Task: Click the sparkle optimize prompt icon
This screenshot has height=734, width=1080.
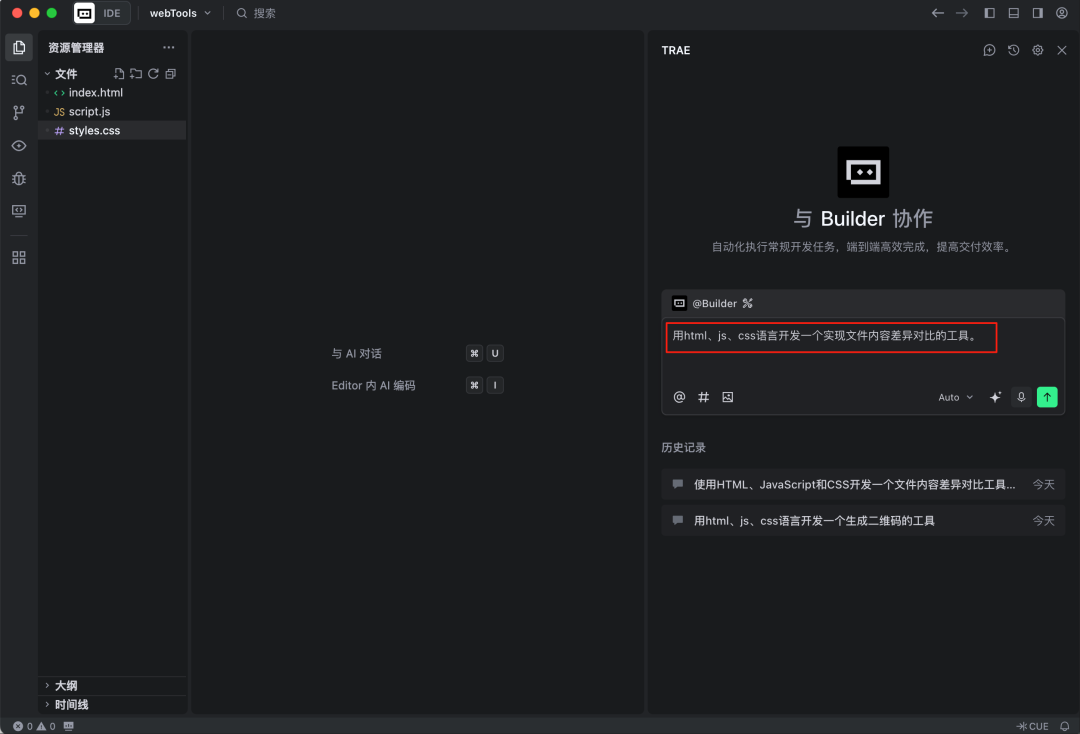Action: coord(995,397)
